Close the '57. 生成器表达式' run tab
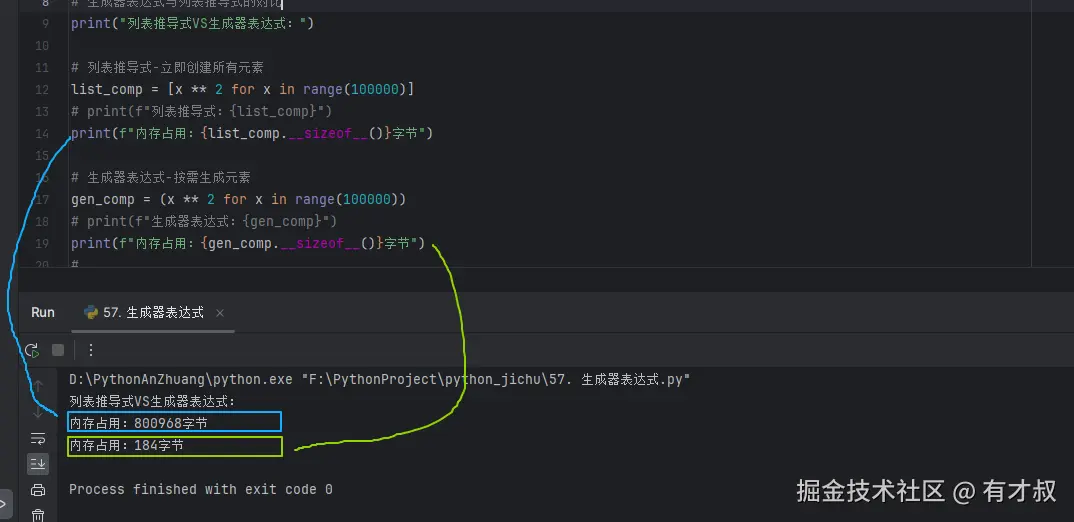This screenshot has height=522, width=1074. tap(220, 313)
